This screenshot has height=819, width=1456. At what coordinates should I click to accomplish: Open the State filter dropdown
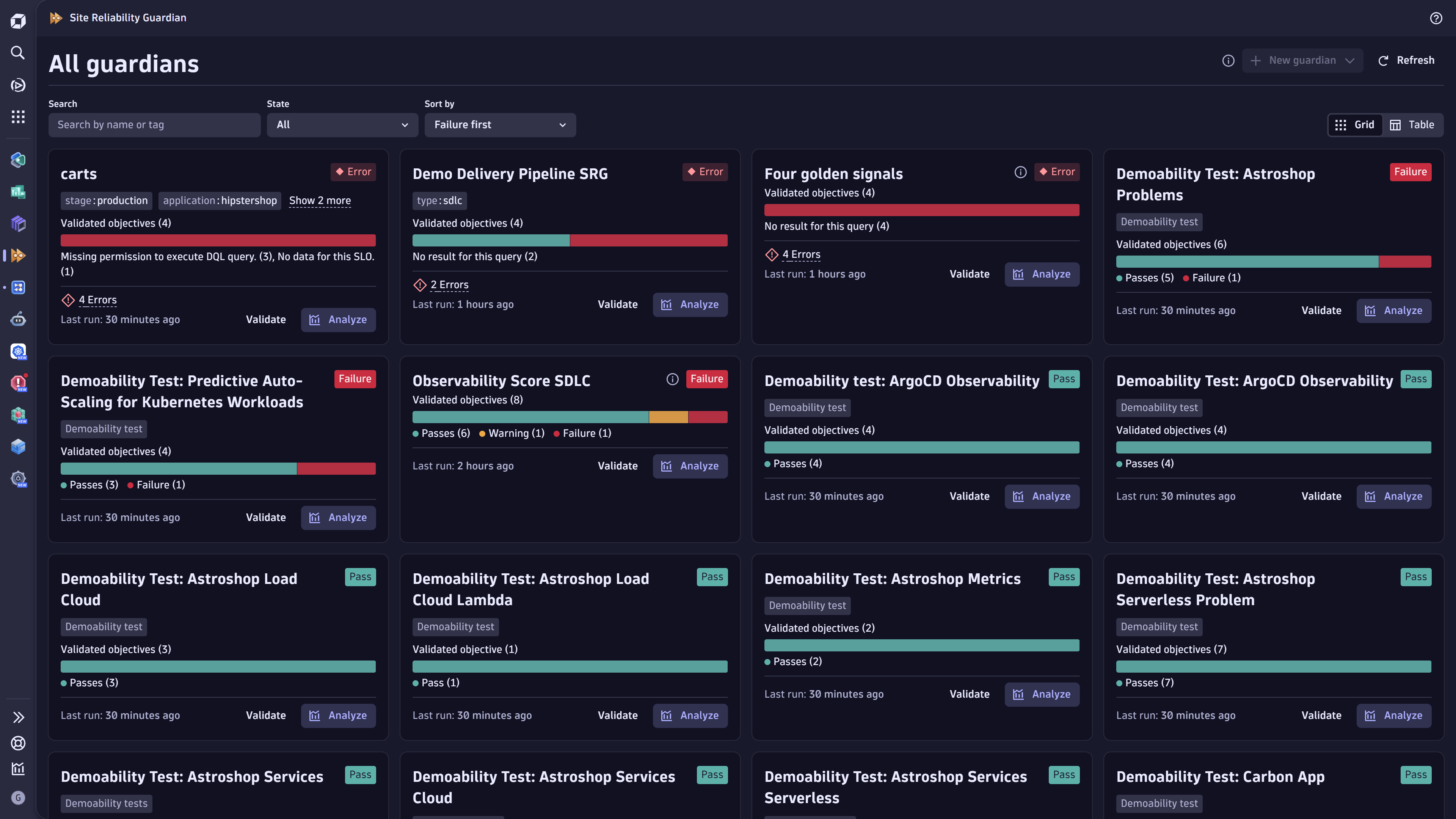pyautogui.click(x=342, y=125)
